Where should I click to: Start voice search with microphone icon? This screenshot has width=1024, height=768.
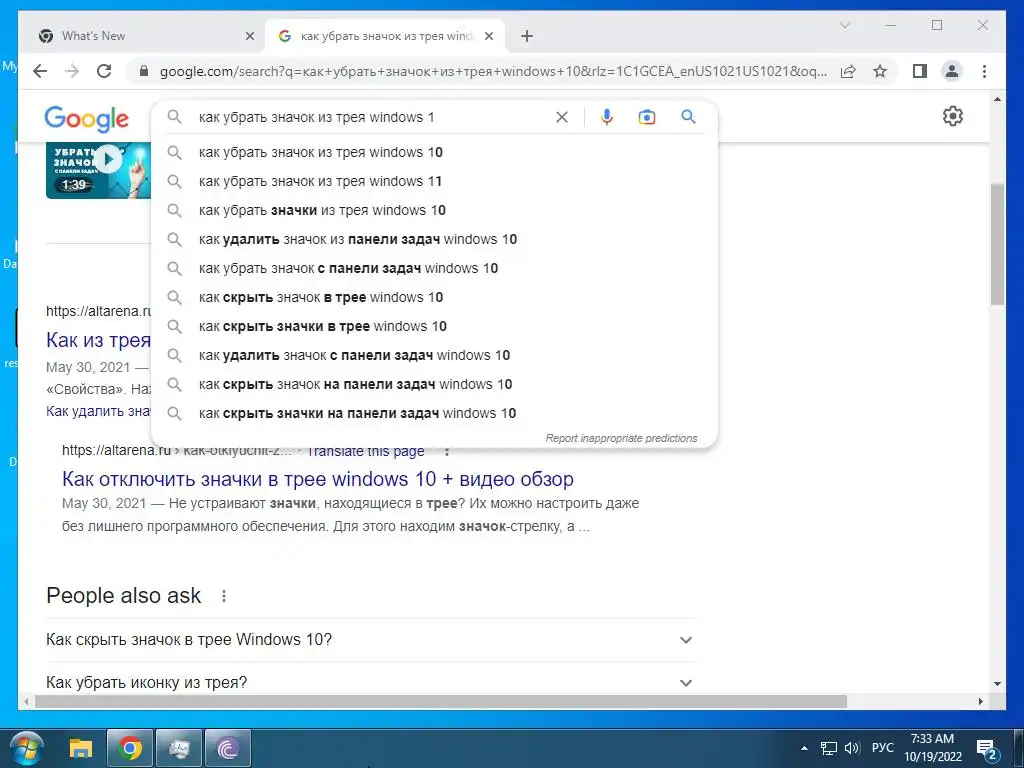tap(607, 117)
